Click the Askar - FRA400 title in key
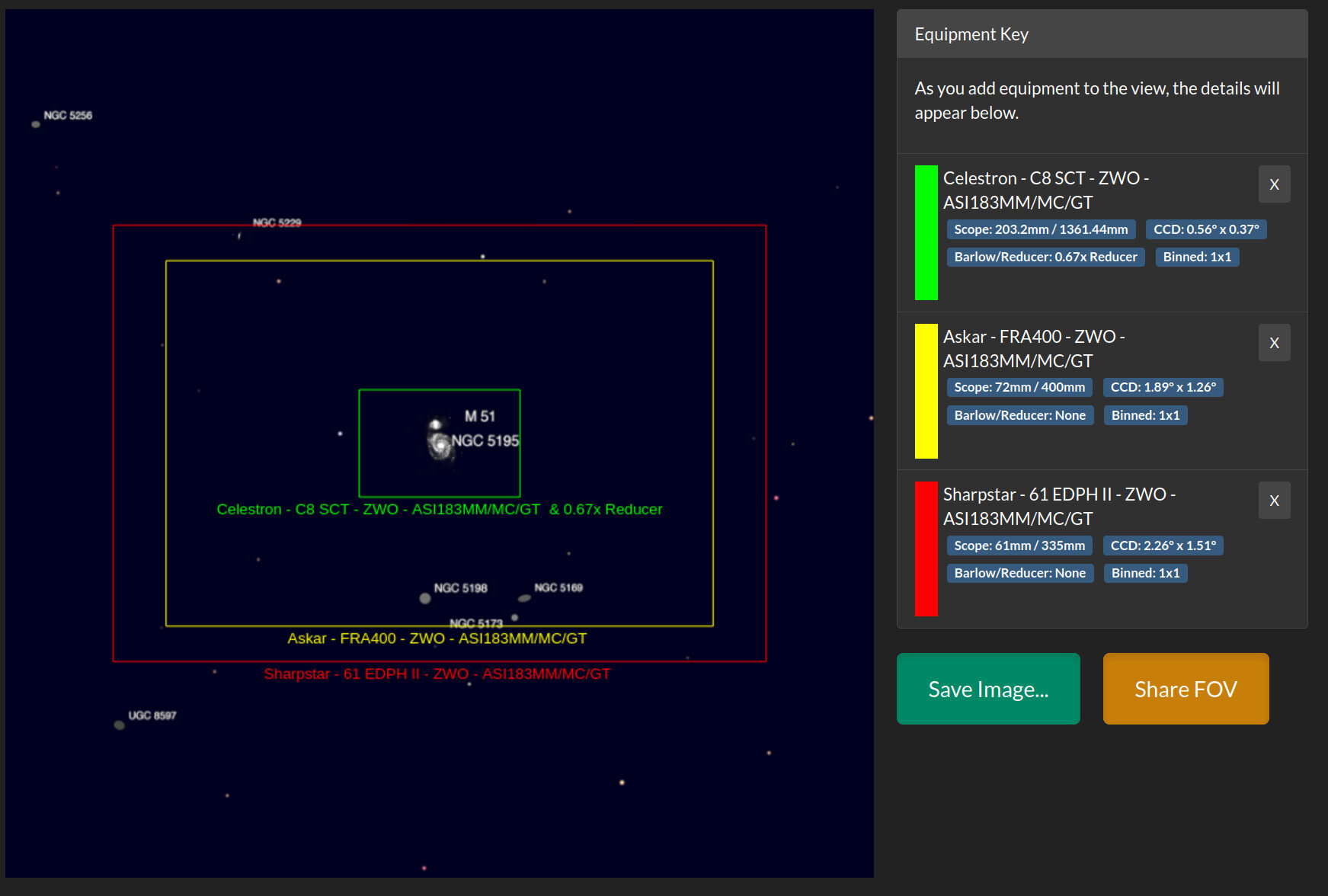The width and height of the screenshot is (1328, 896). 1034,349
